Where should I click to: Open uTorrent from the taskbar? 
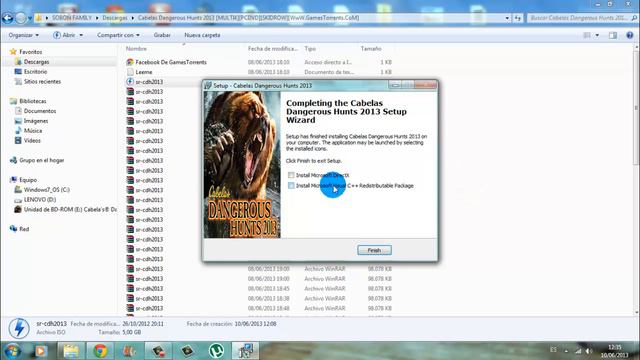[x=216, y=351]
